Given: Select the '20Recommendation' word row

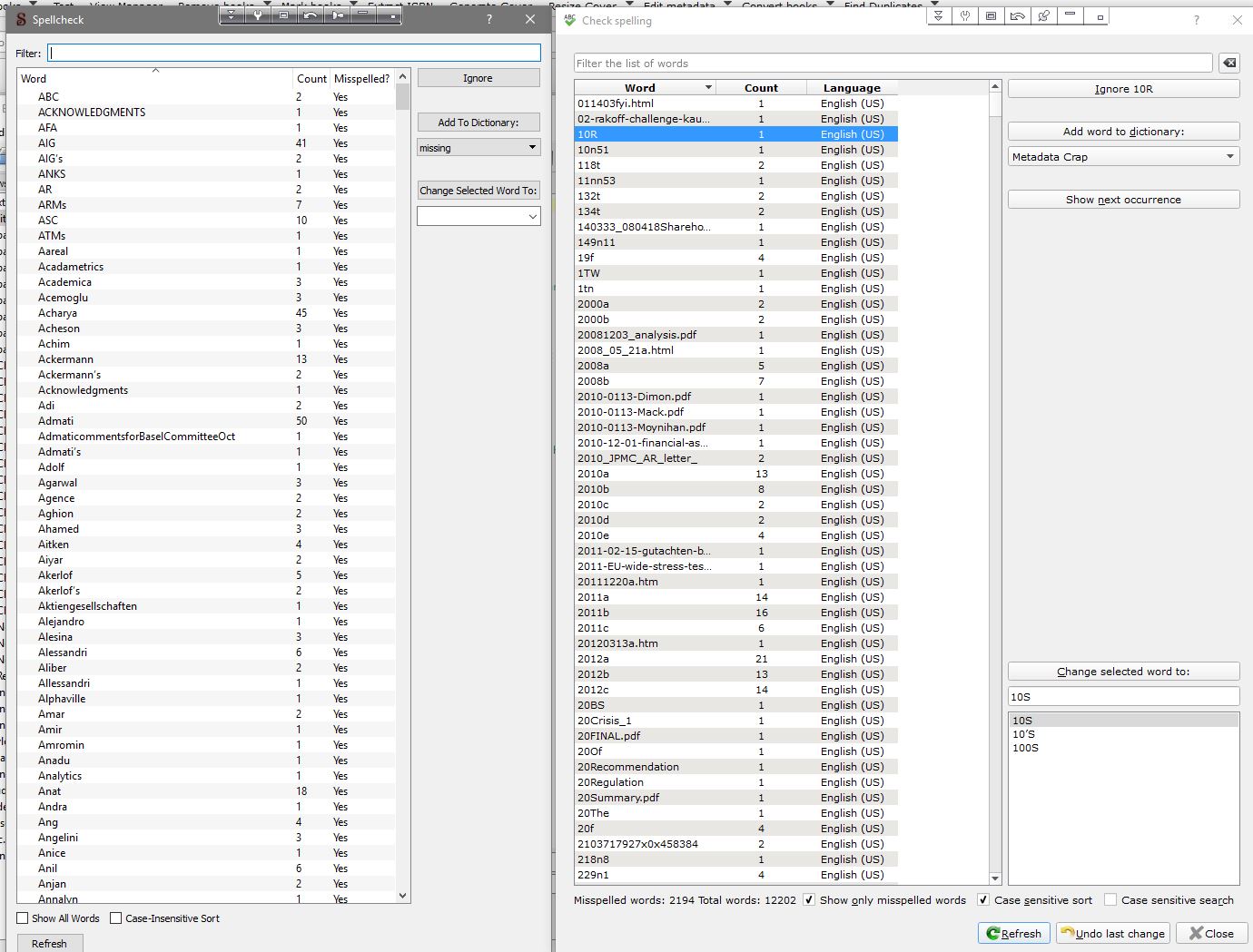Looking at the screenshot, I should click(735, 767).
